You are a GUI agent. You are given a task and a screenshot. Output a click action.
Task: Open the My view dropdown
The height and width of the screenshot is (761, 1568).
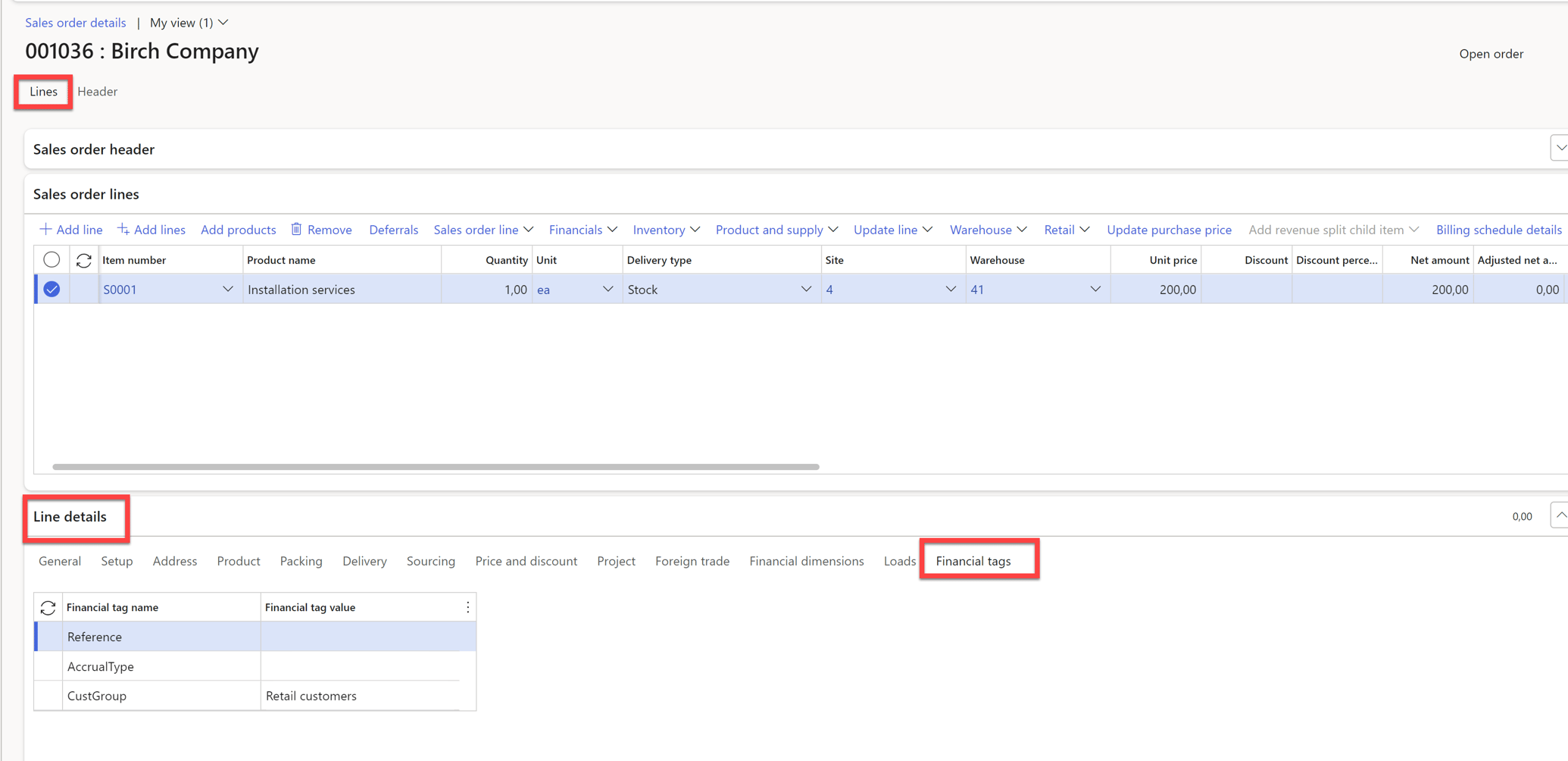(222, 23)
